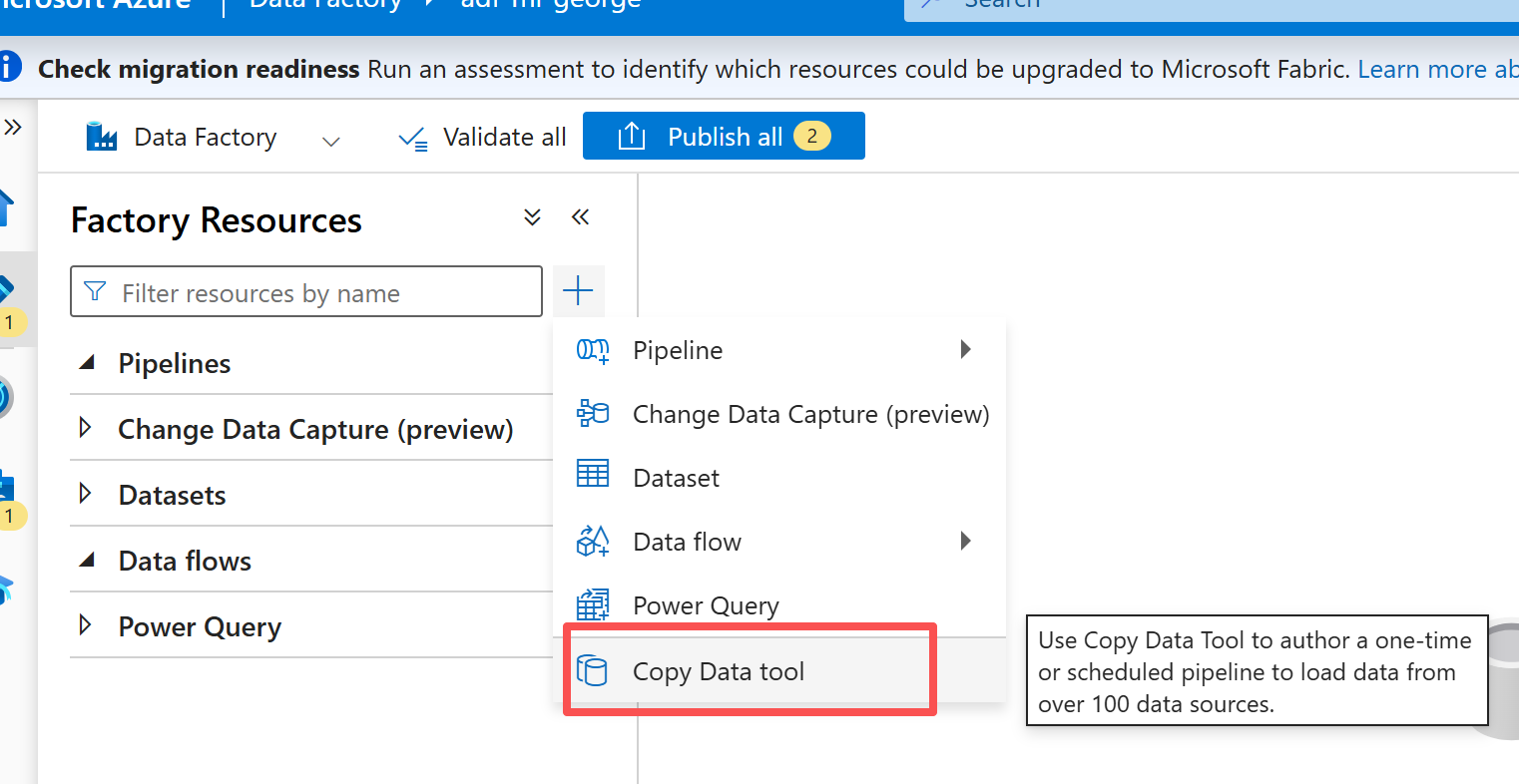Click the Data Factory breadcrumb in header
The width and height of the screenshot is (1519, 784).
[325, 4]
